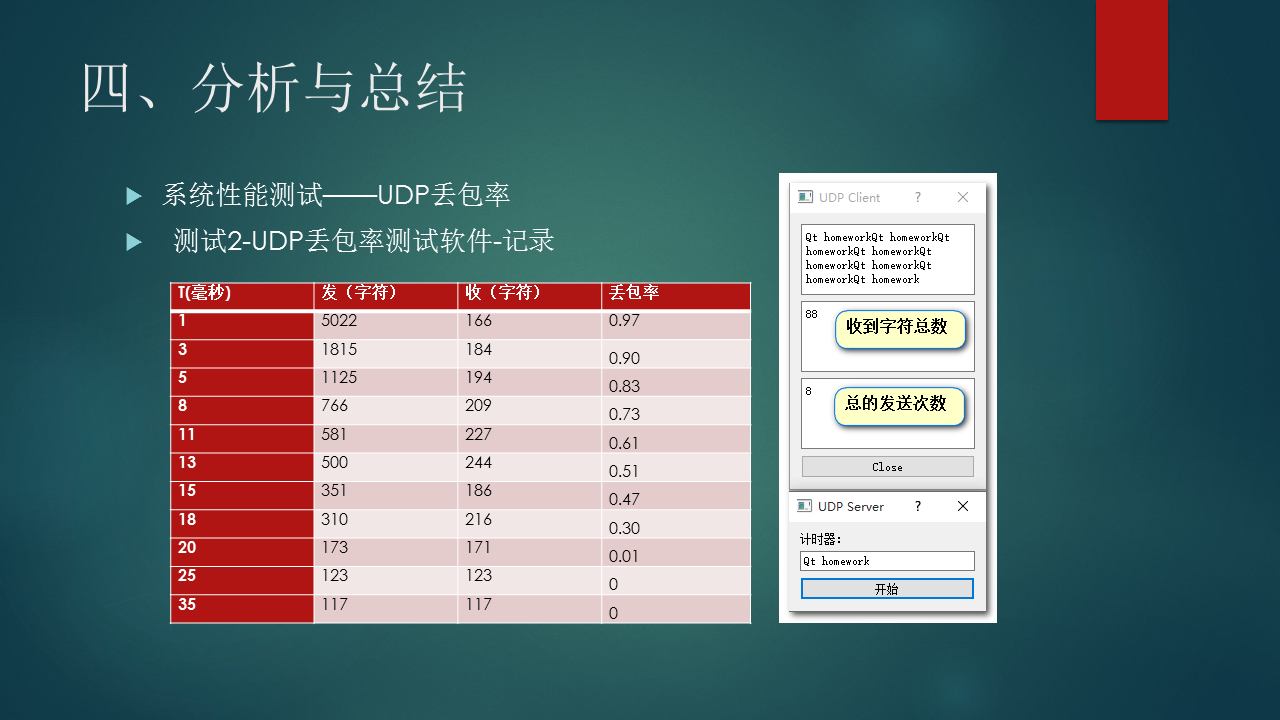Click the UDP Server title text
This screenshot has height=720, width=1280.
click(851, 506)
